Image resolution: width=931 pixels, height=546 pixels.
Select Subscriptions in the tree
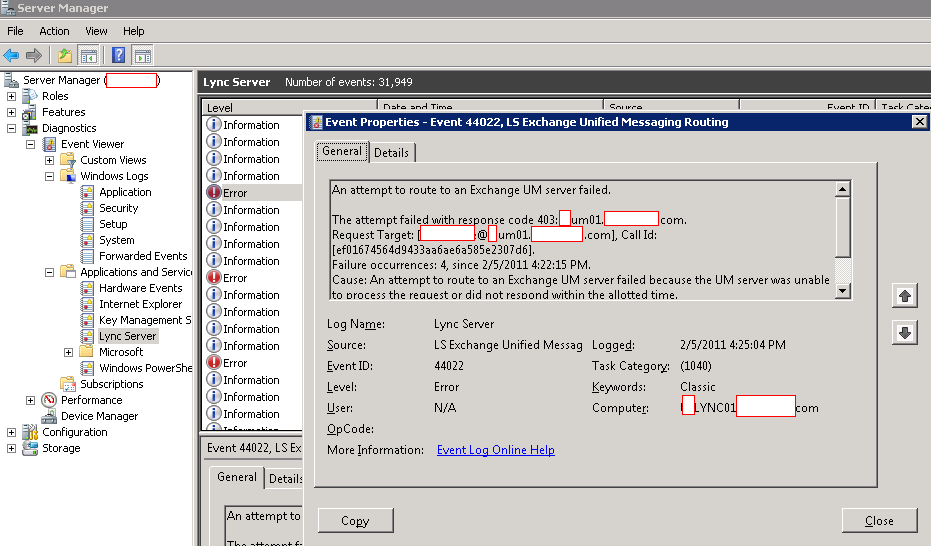pos(112,385)
